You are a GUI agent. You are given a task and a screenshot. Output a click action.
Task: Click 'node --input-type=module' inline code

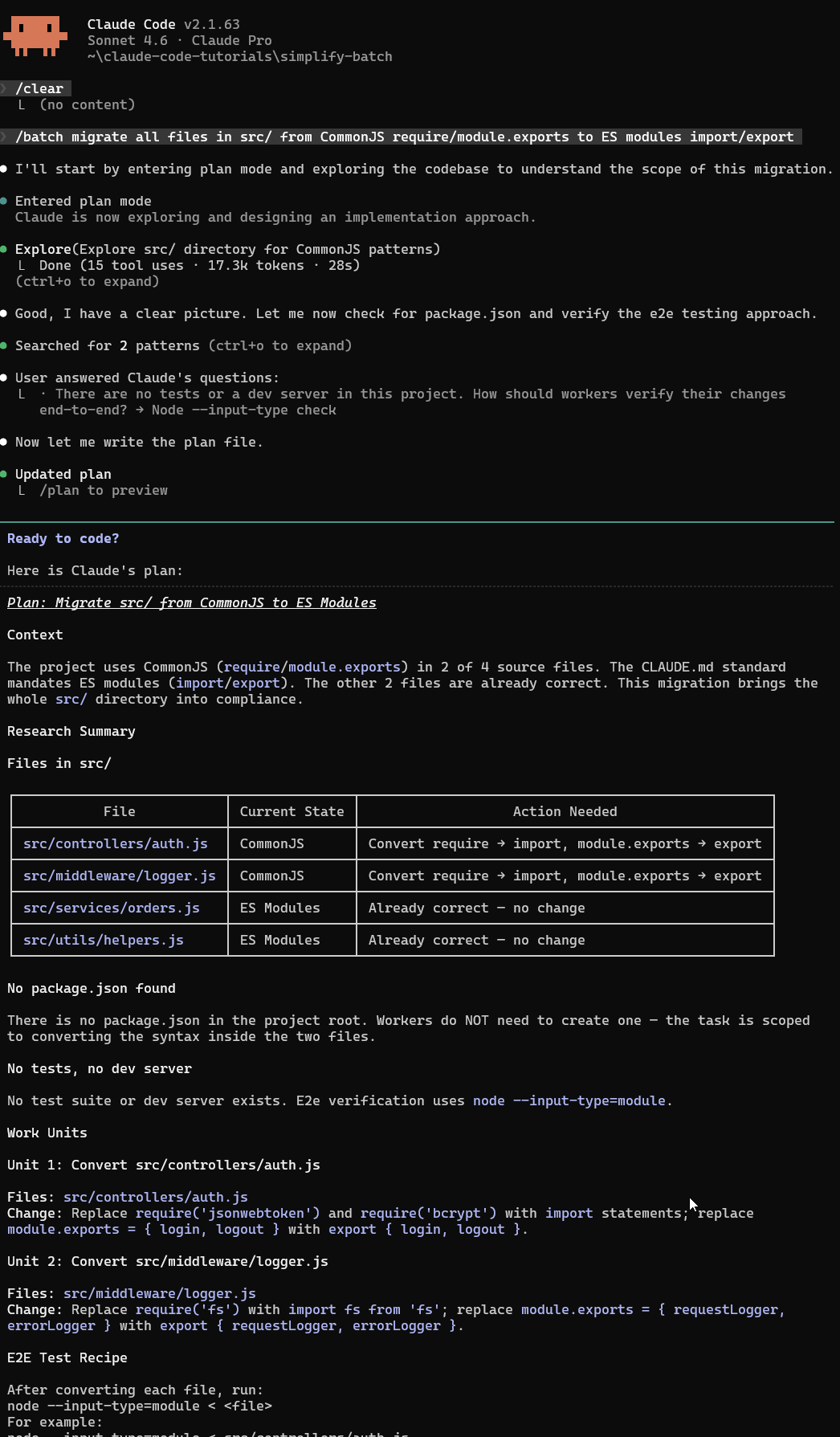569,1100
